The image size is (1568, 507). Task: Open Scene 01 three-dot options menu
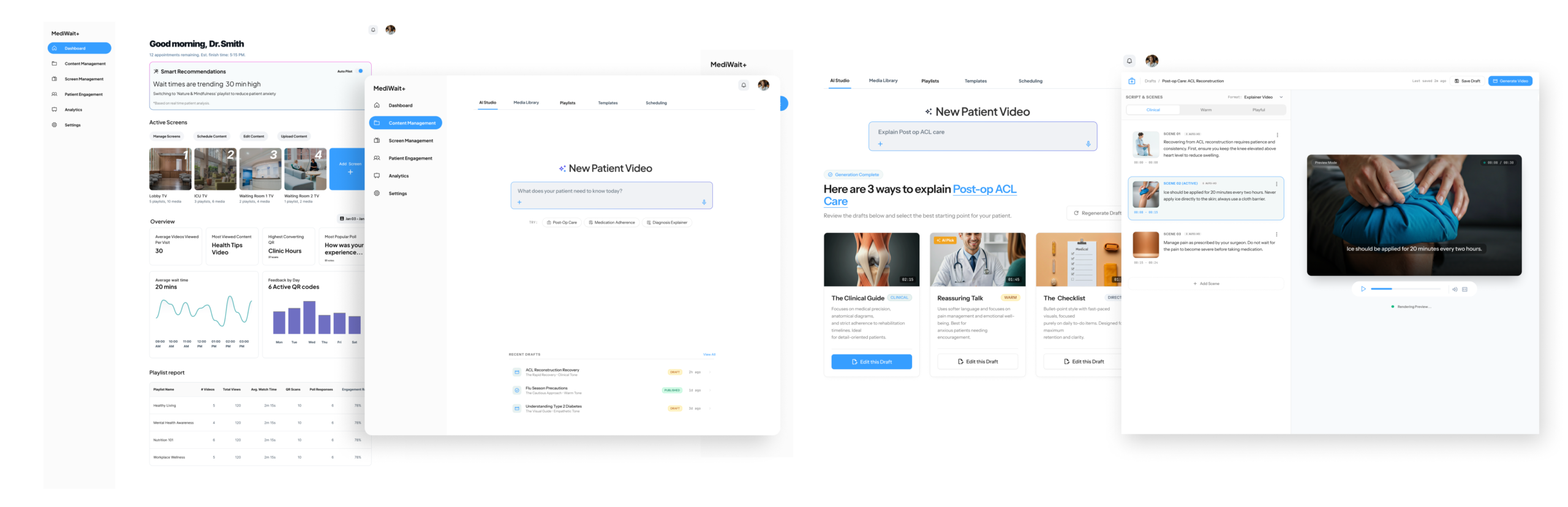(1277, 135)
